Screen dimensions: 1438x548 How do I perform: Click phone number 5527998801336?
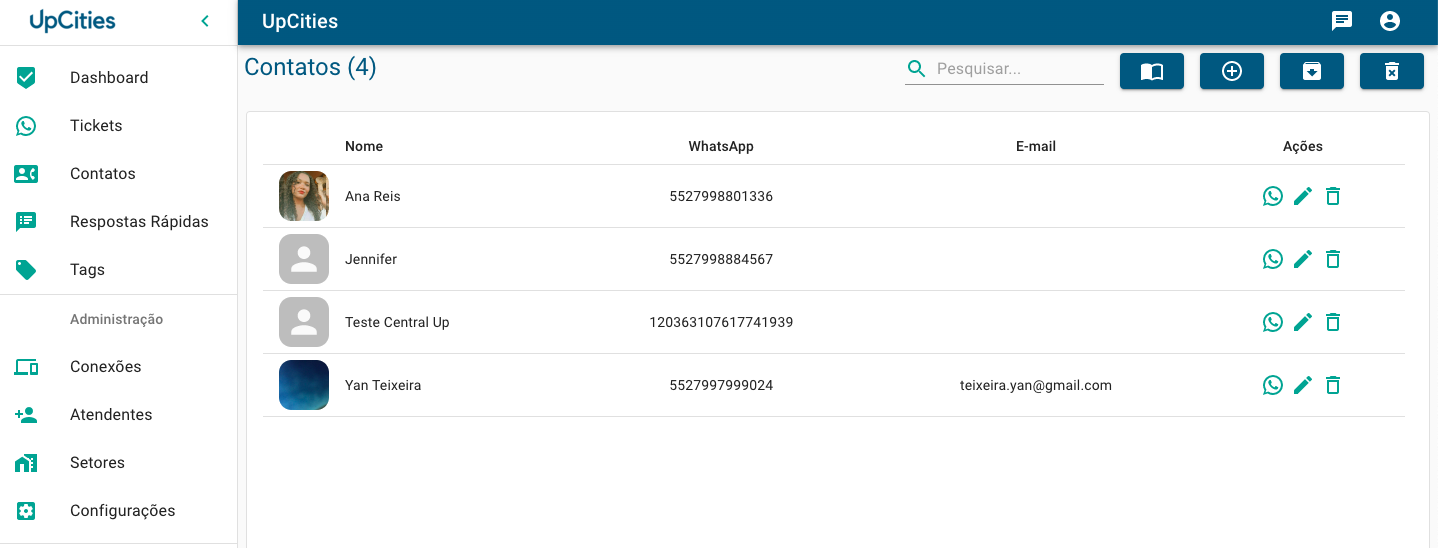[x=721, y=196]
